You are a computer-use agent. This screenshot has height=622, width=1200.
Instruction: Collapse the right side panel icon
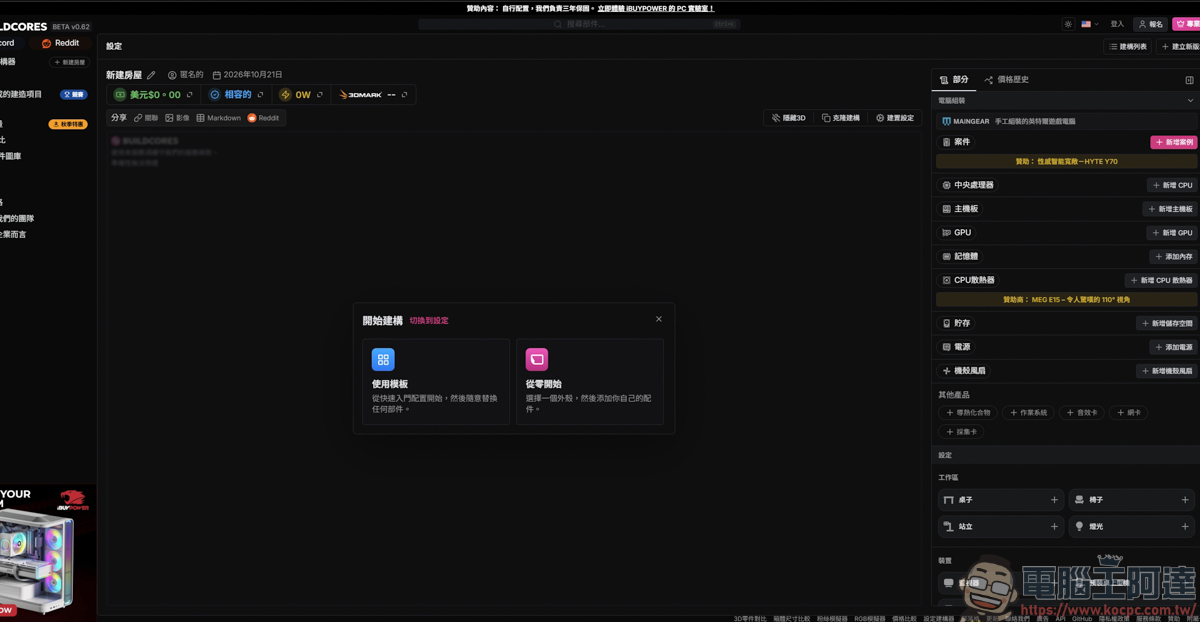point(1189,80)
